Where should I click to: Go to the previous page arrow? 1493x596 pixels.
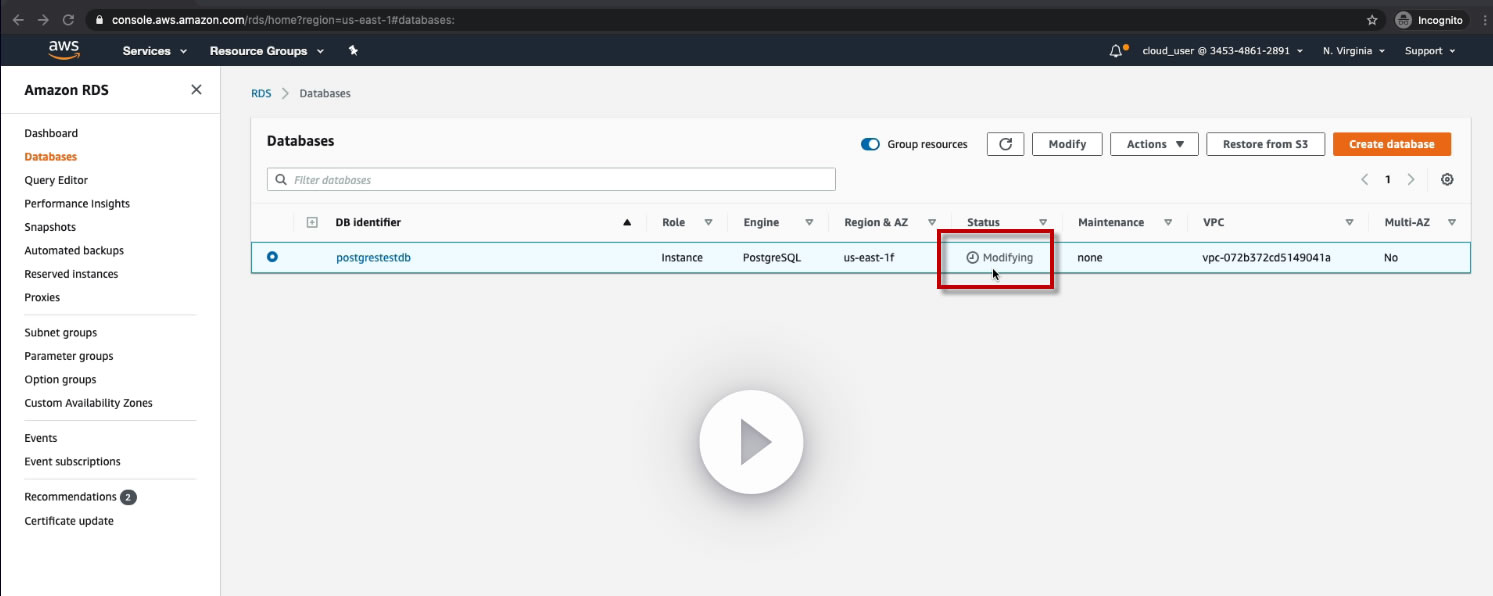1364,180
